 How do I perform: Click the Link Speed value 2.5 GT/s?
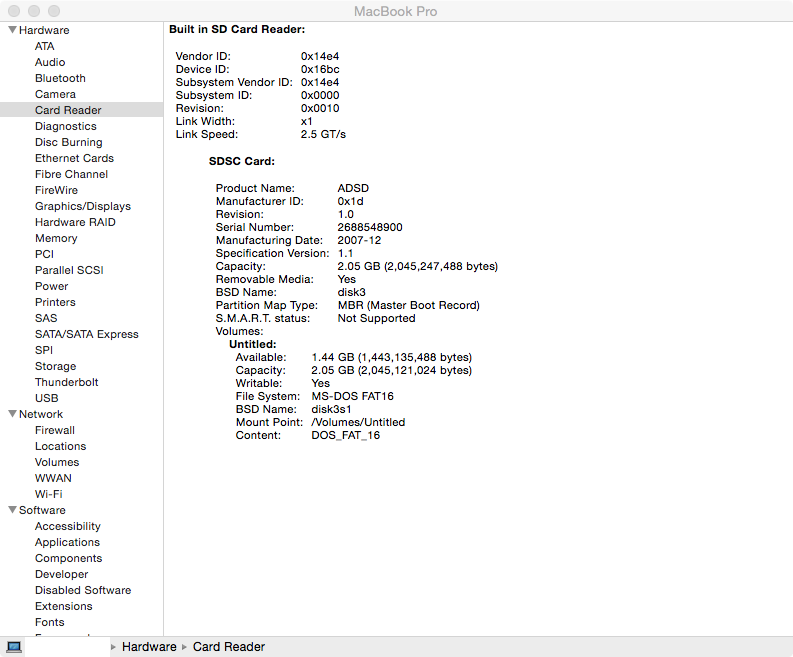click(x=323, y=135)
